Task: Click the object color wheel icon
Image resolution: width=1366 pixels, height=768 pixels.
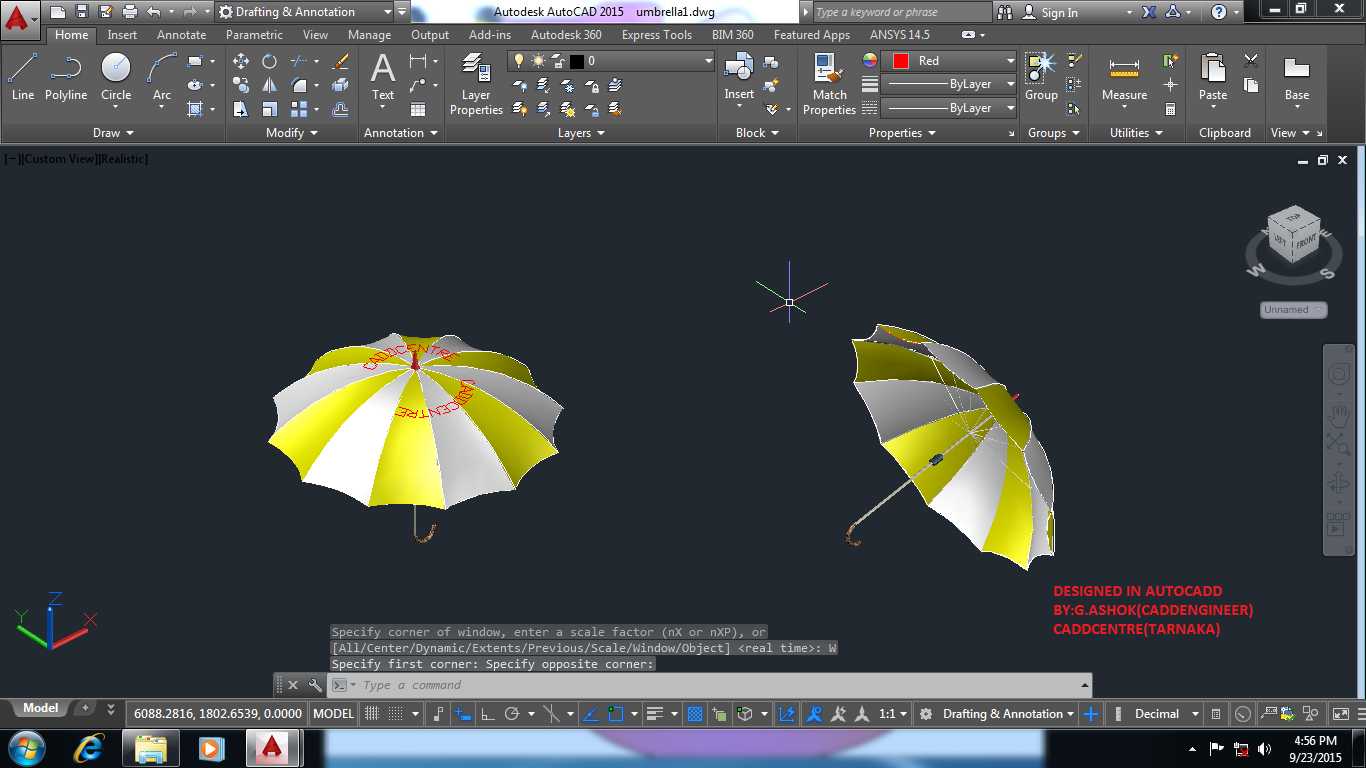Action: coord(870,61)
